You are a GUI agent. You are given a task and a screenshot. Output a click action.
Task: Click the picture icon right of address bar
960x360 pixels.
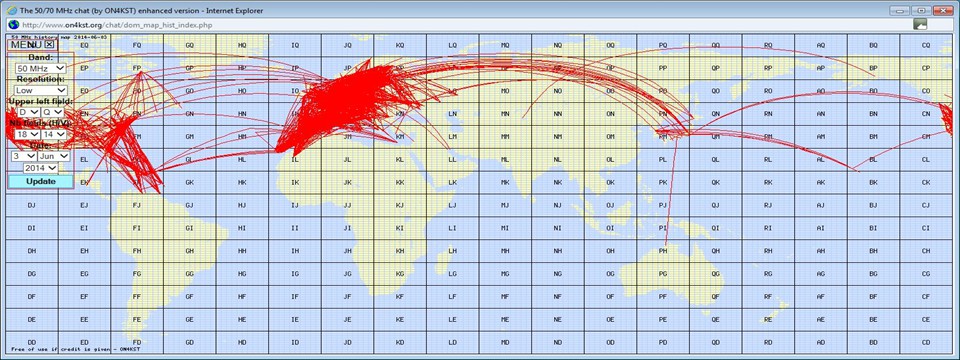click(920, 24)
